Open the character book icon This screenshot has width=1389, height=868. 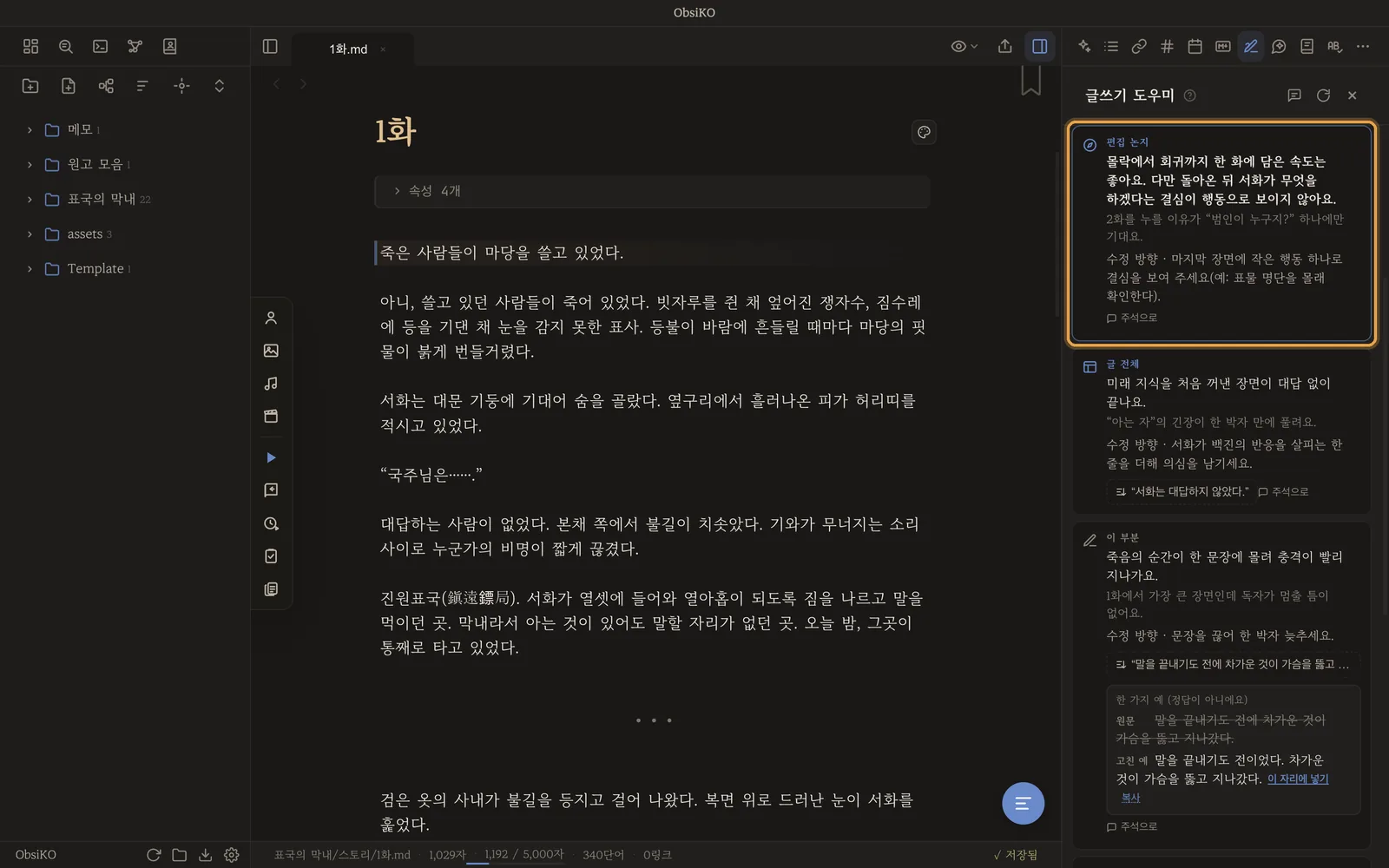(170, 47)
